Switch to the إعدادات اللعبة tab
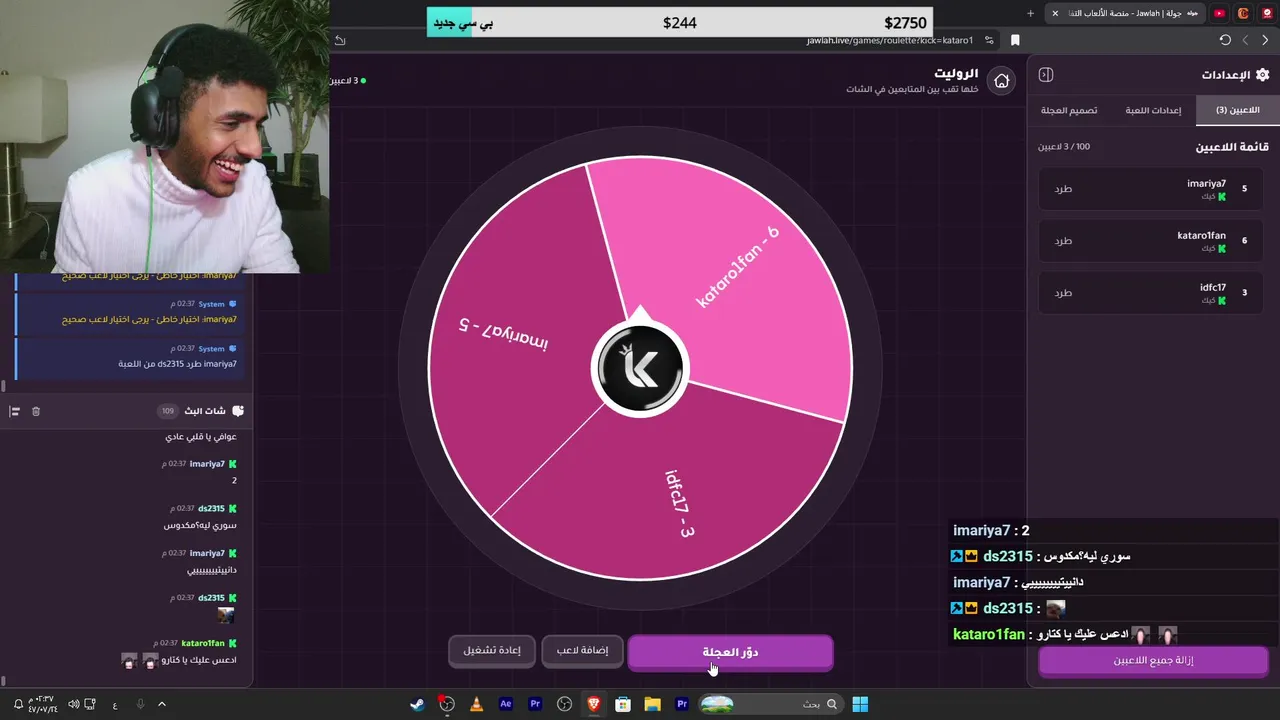1280x720 pixels. 1153,110
